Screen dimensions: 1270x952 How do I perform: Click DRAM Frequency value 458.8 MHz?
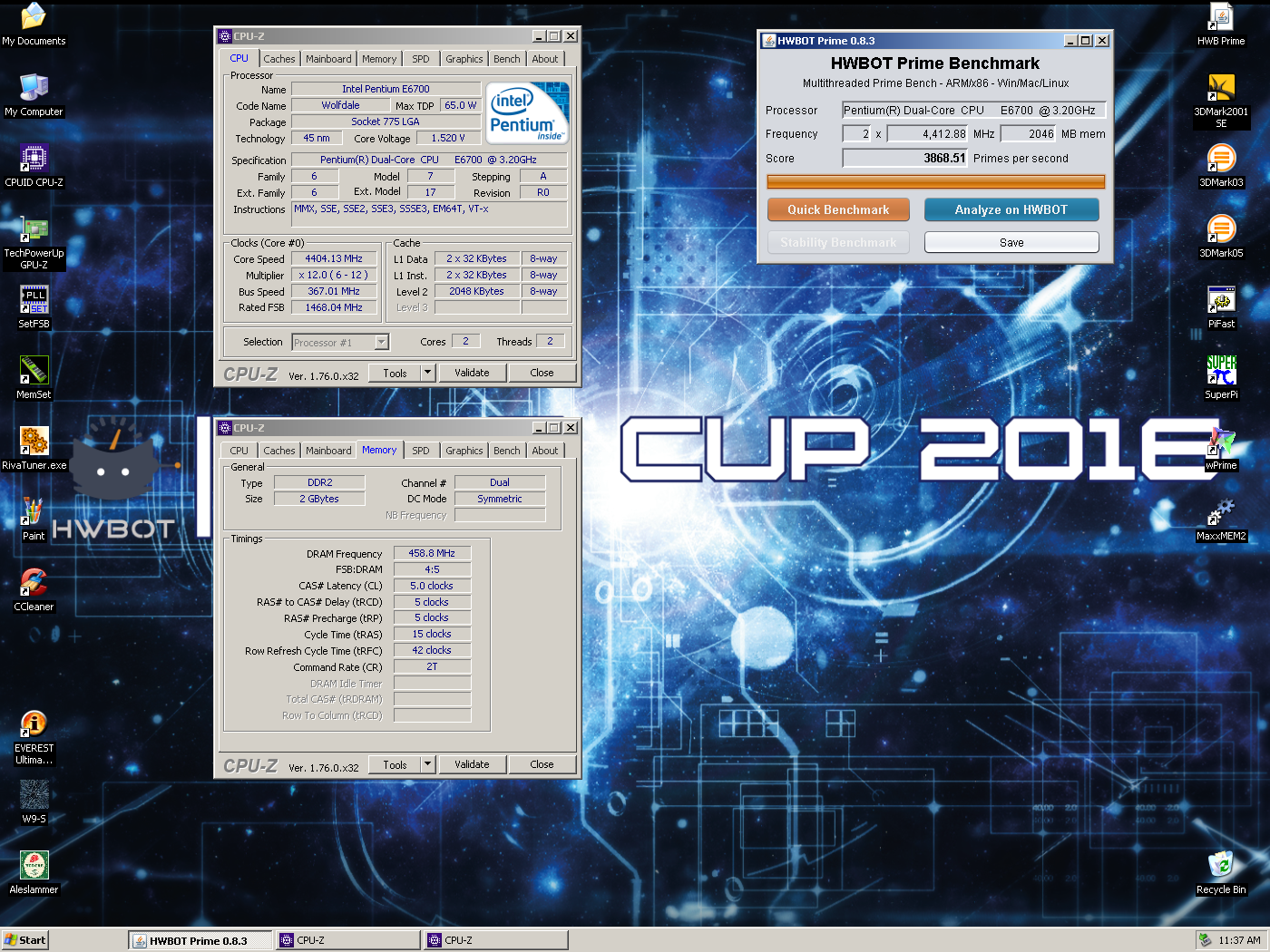[x=432, y=553]
